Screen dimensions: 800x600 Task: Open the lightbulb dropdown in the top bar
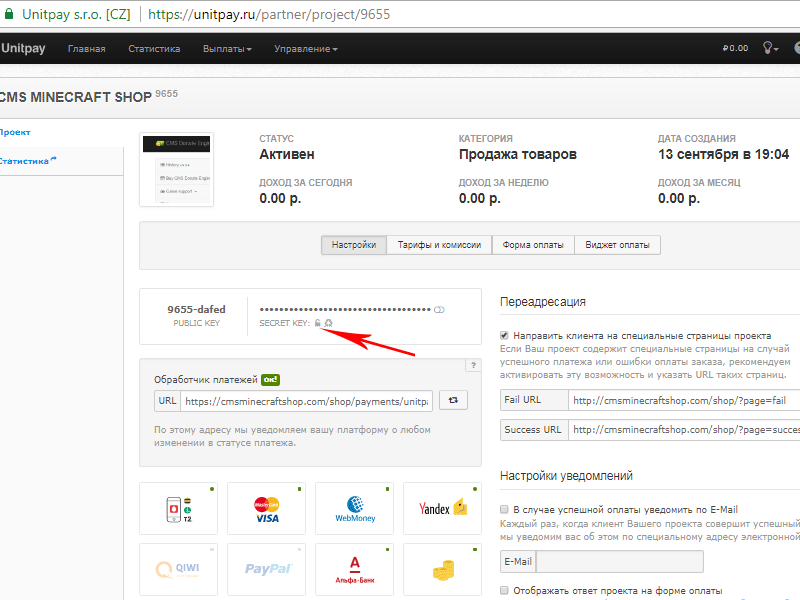tap(769, 48)
